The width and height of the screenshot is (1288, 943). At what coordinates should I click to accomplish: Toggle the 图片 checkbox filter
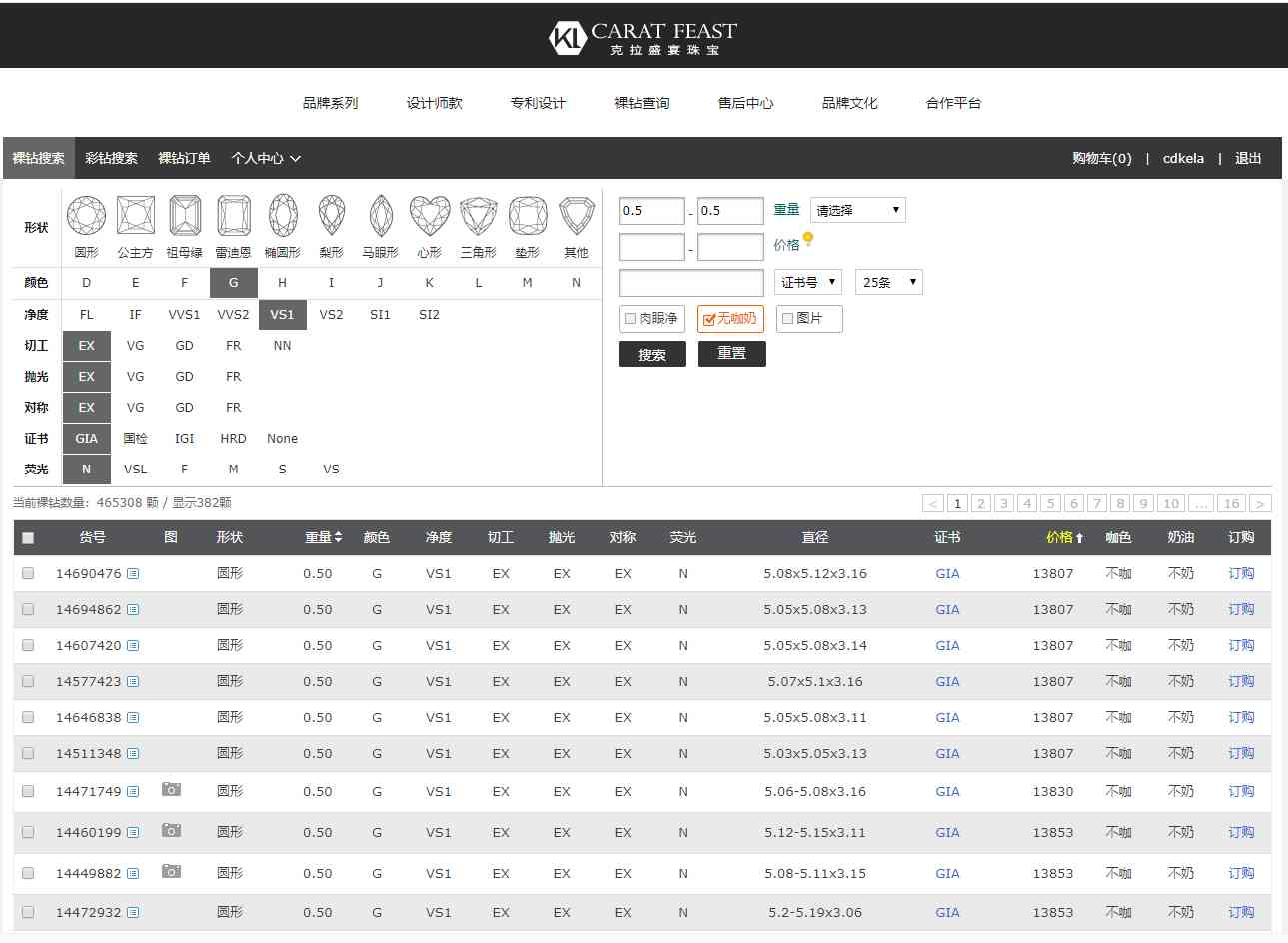[x=788, y=319]
